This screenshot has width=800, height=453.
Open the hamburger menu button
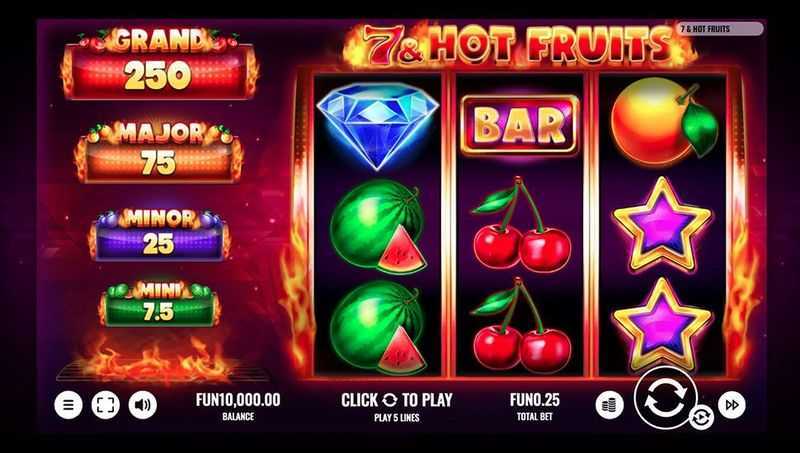tap(68, 405)
